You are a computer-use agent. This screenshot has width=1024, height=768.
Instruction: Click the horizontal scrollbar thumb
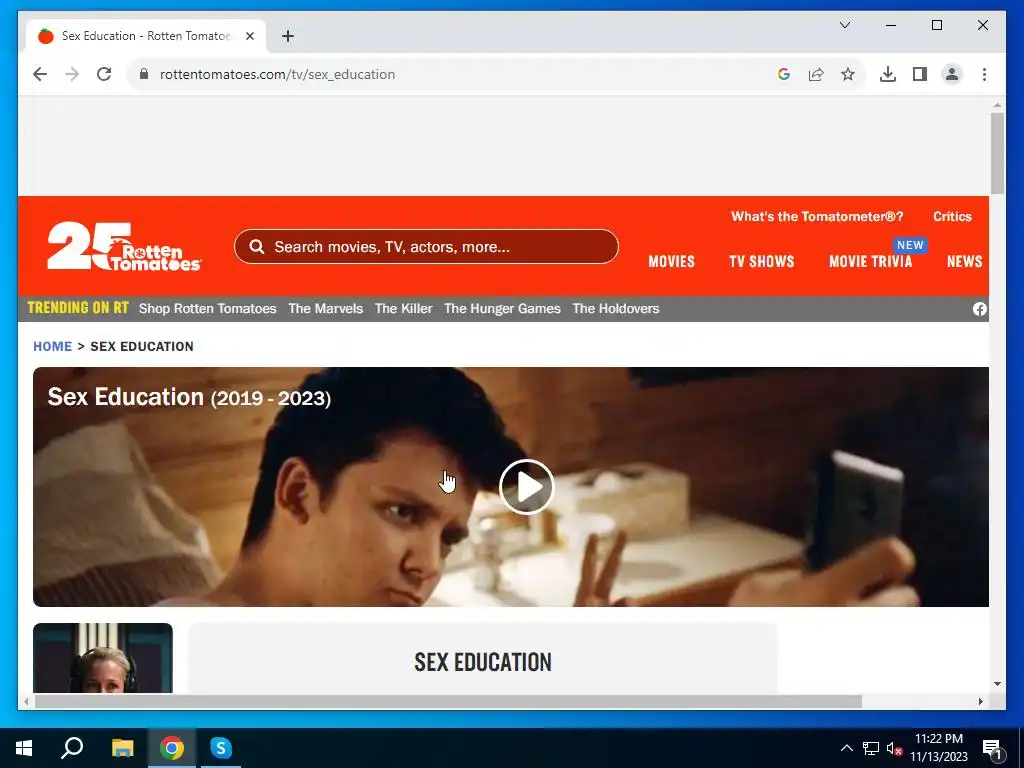pyautogui.click(x=448, y=701)
